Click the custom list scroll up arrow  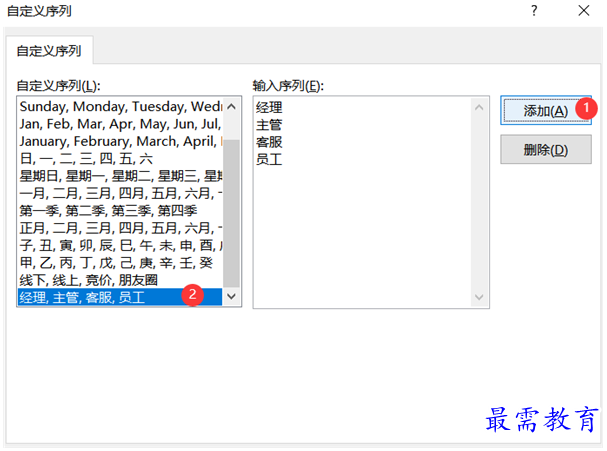[x=231, y=106]
